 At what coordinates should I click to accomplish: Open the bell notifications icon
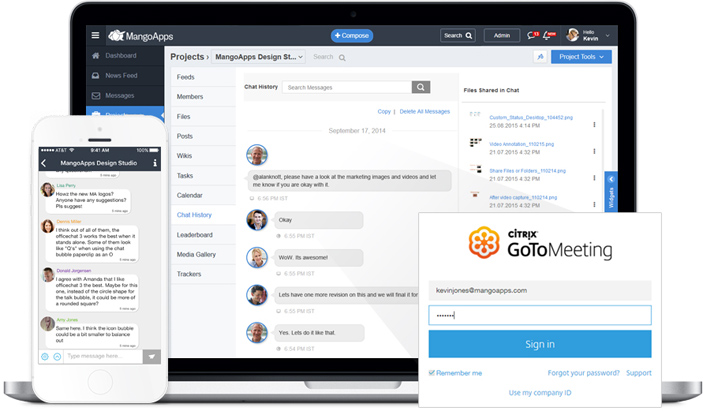[x=549, y=35]
